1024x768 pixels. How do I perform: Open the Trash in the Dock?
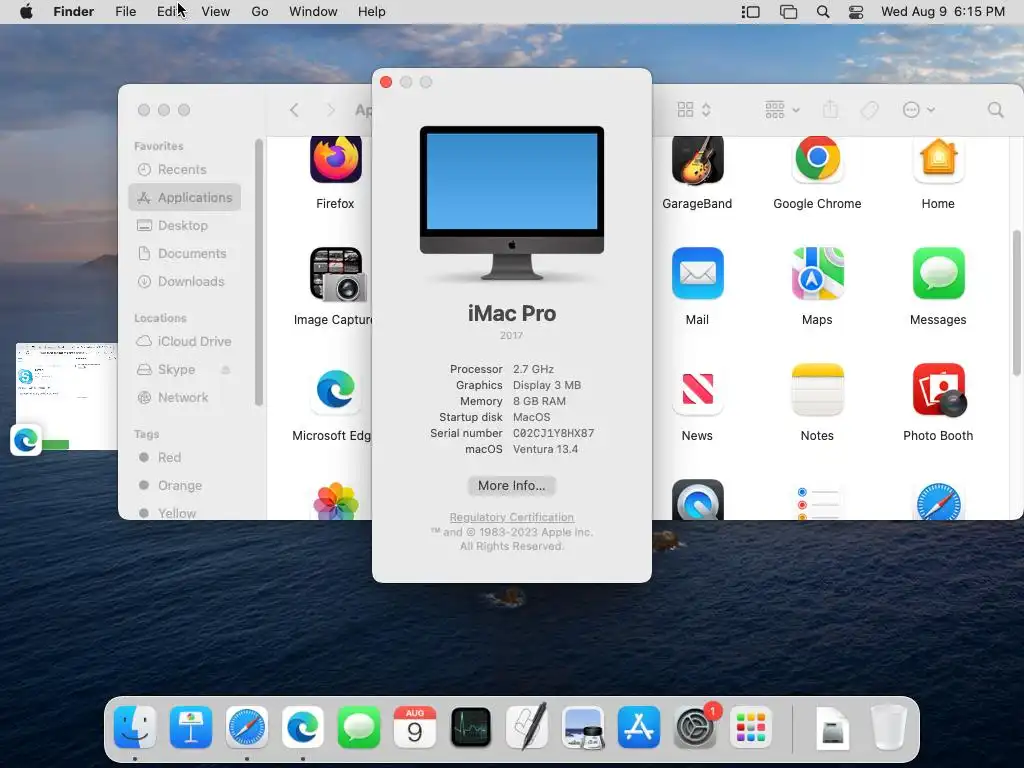[x=889, y=727]
